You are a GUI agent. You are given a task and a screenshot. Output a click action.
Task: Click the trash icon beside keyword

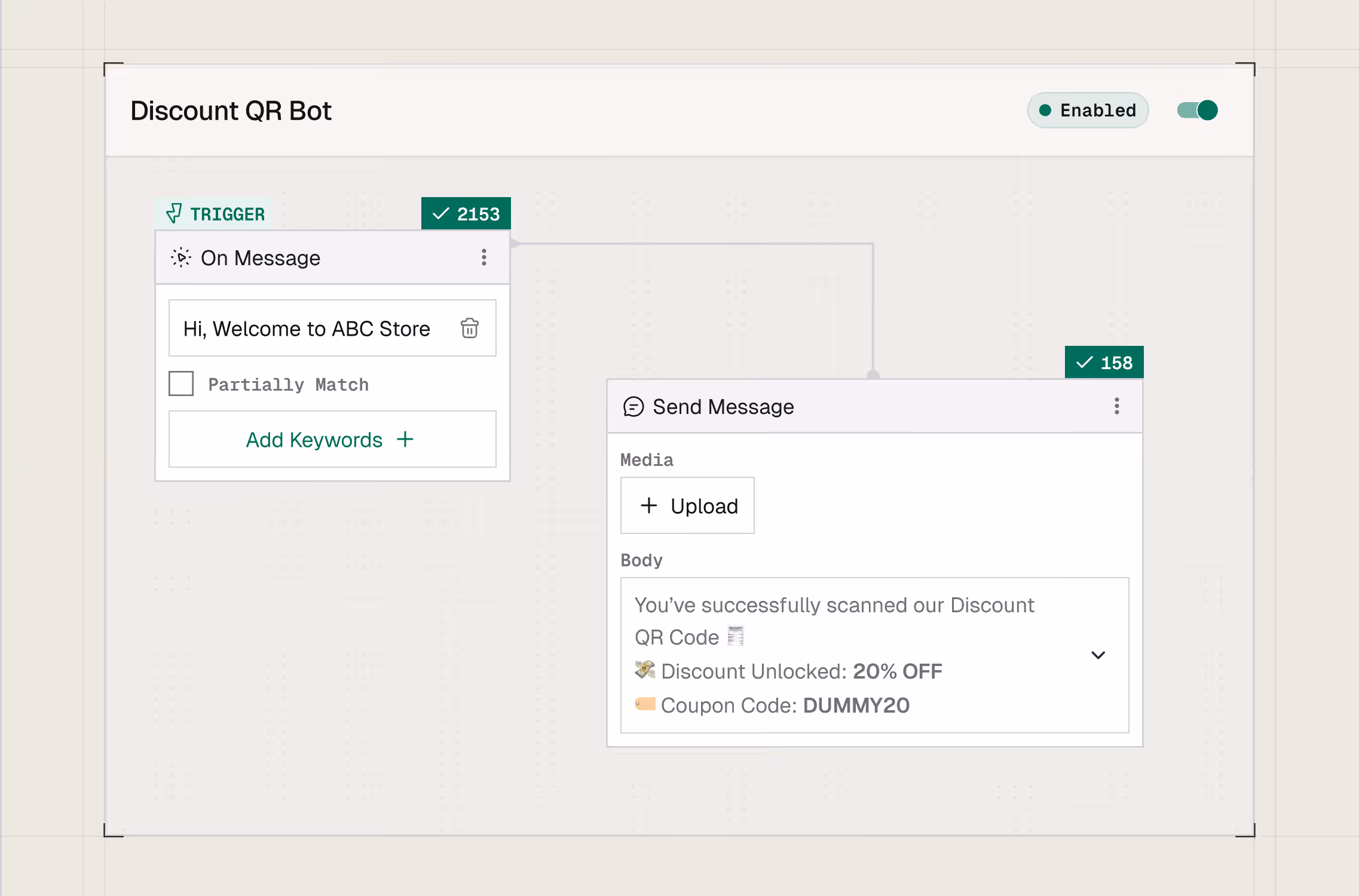click(x=469, y=328)
